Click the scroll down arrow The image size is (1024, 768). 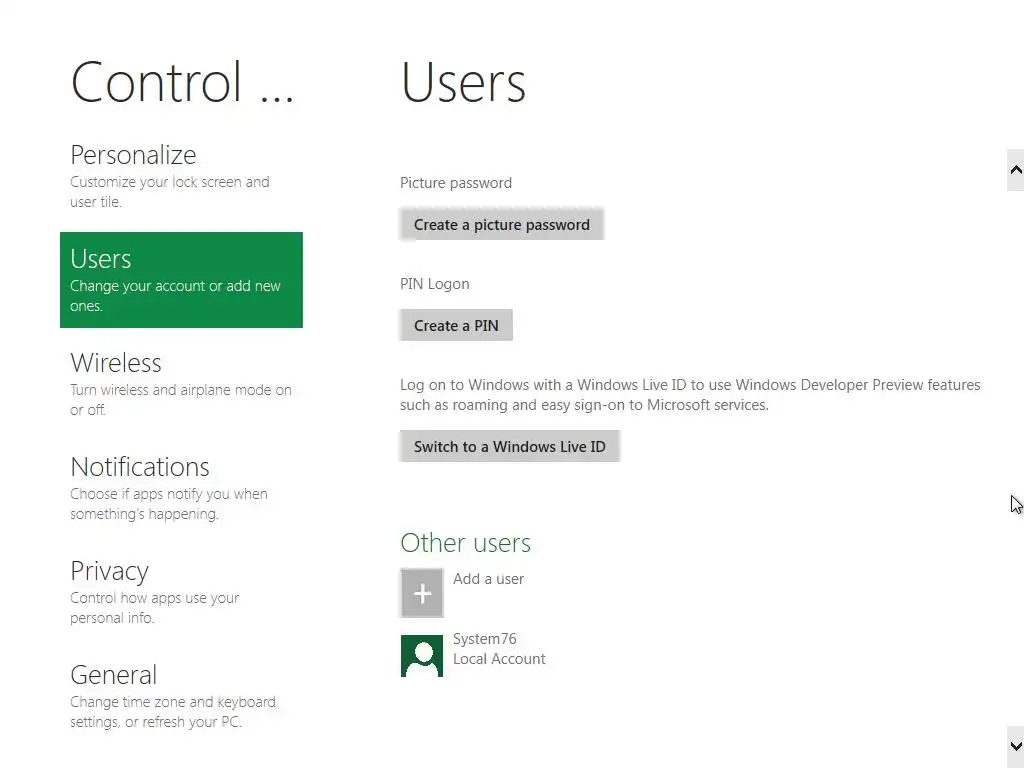[1016, 746]
